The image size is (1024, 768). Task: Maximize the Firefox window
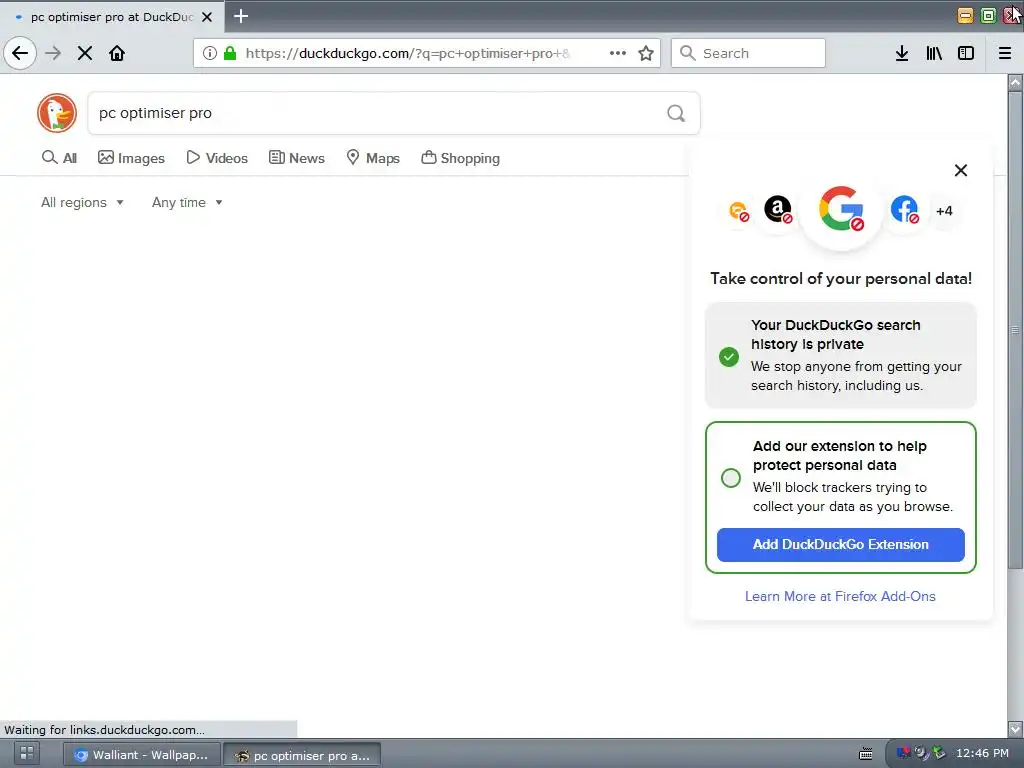coord(988,16)
